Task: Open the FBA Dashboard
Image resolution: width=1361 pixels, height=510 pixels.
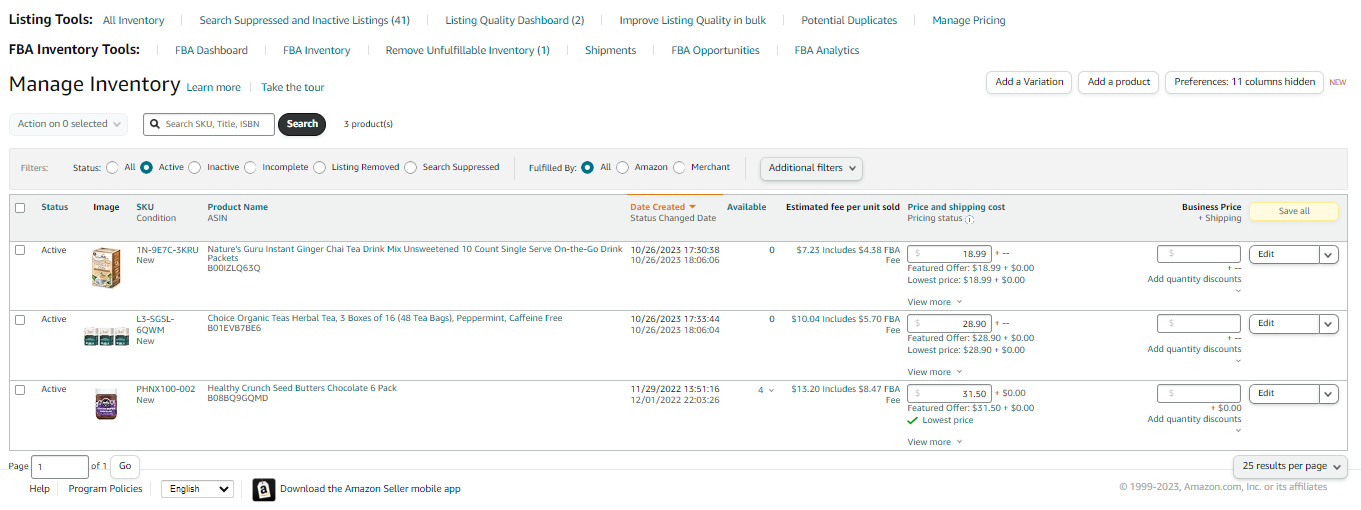Action: [211, 50]
